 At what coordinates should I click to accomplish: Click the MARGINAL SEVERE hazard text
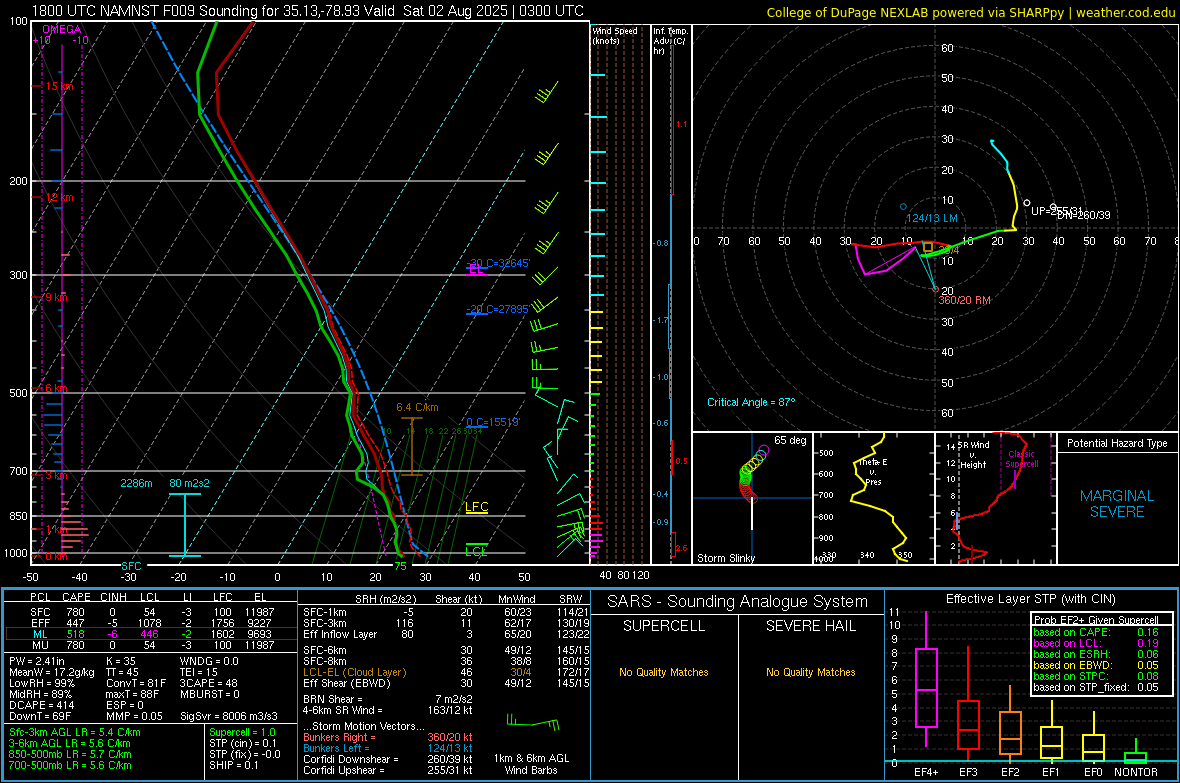[1117, 504]
